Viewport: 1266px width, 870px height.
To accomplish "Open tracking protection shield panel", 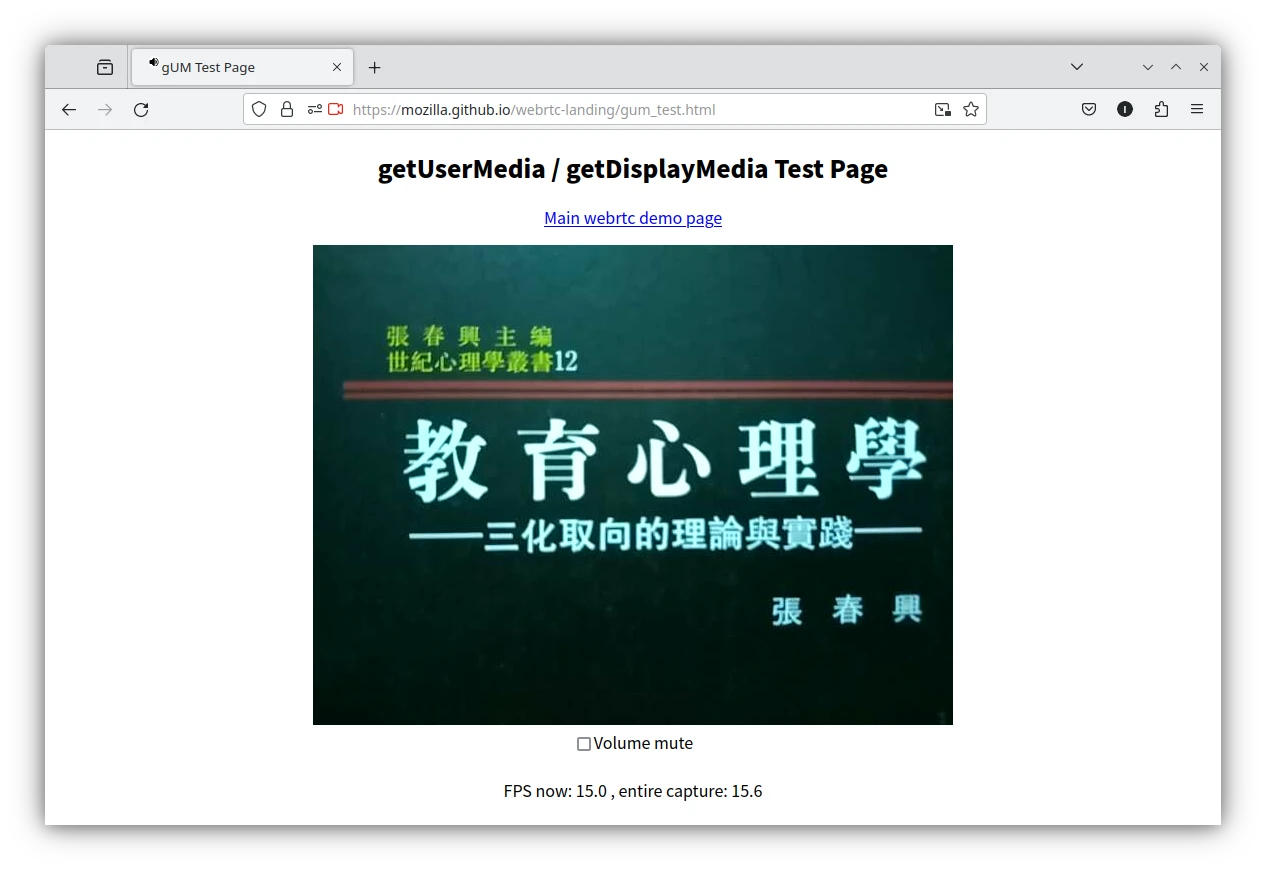I will click(259, 110).
